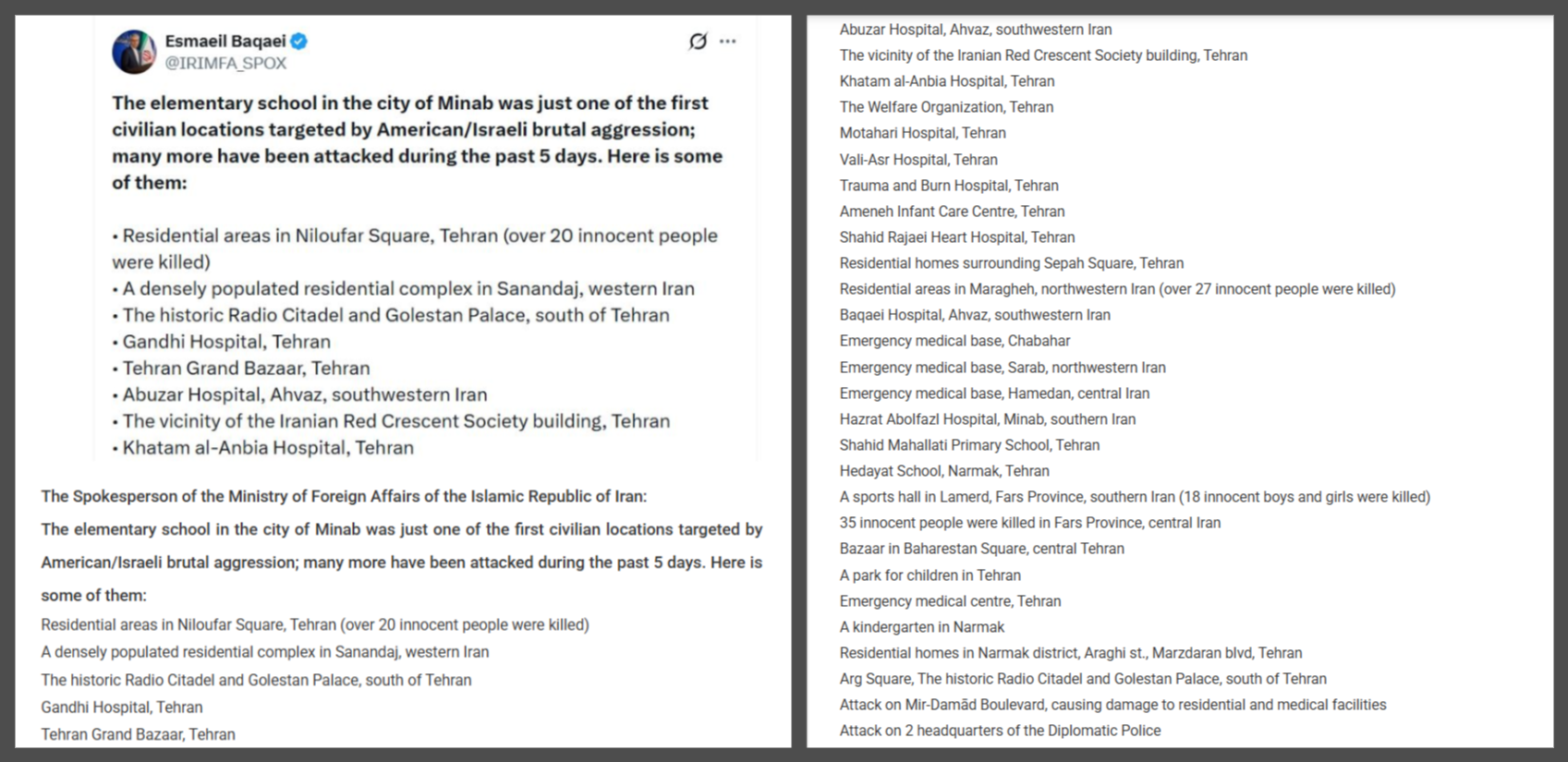Open the tweet's three-dot more menu
Viewport: 1568px width, 762px height.
tap(728, 42)
